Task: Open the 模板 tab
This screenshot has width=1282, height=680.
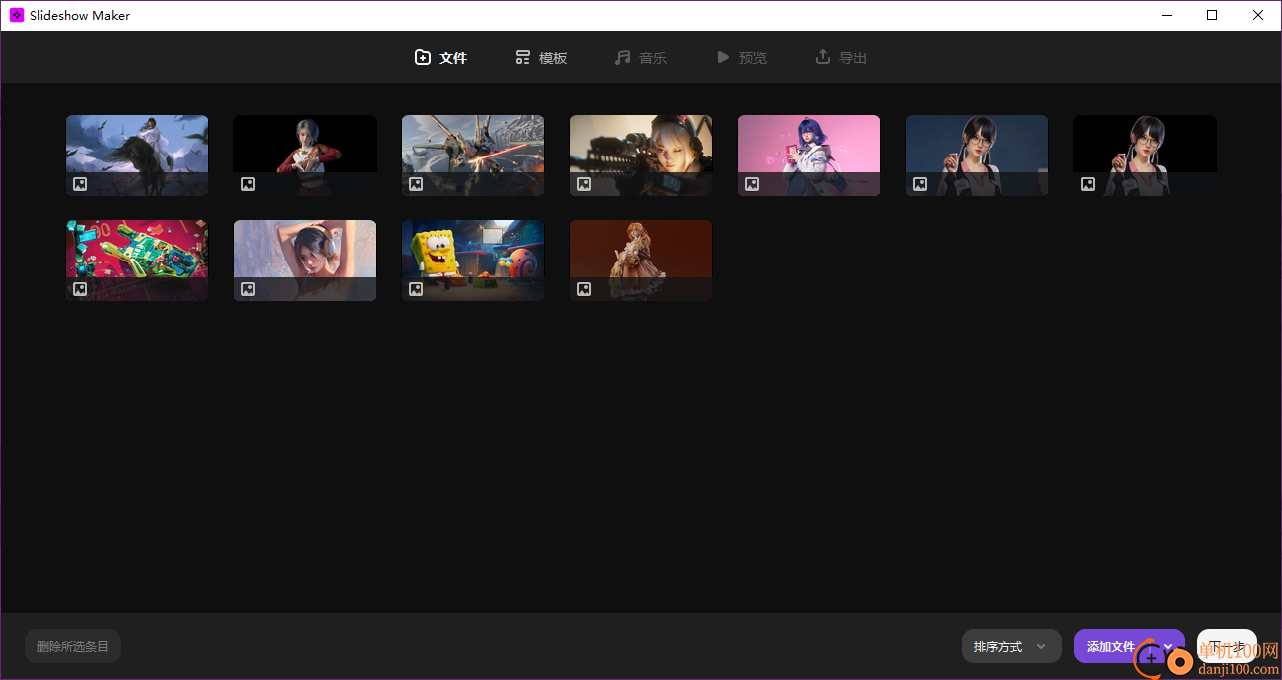Action: [541, 58]
